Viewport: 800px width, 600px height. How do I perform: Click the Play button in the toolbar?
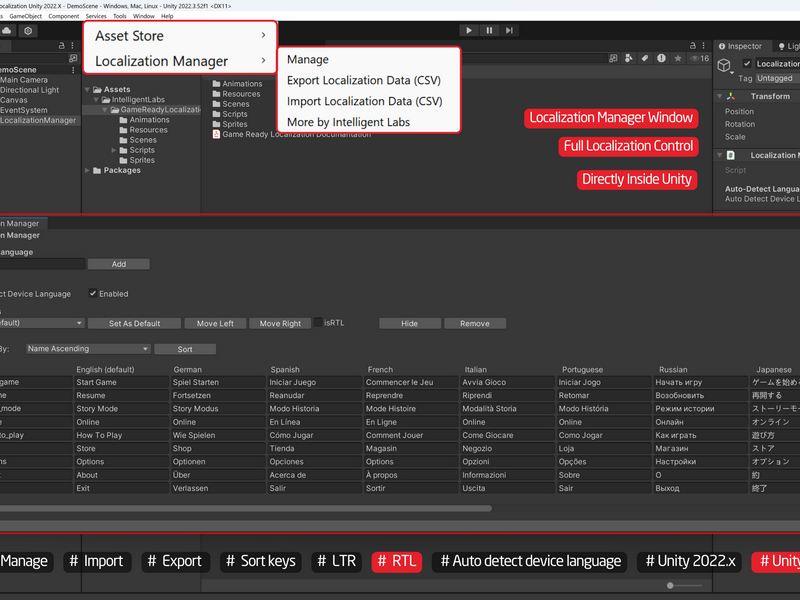[x=468, y=31]
